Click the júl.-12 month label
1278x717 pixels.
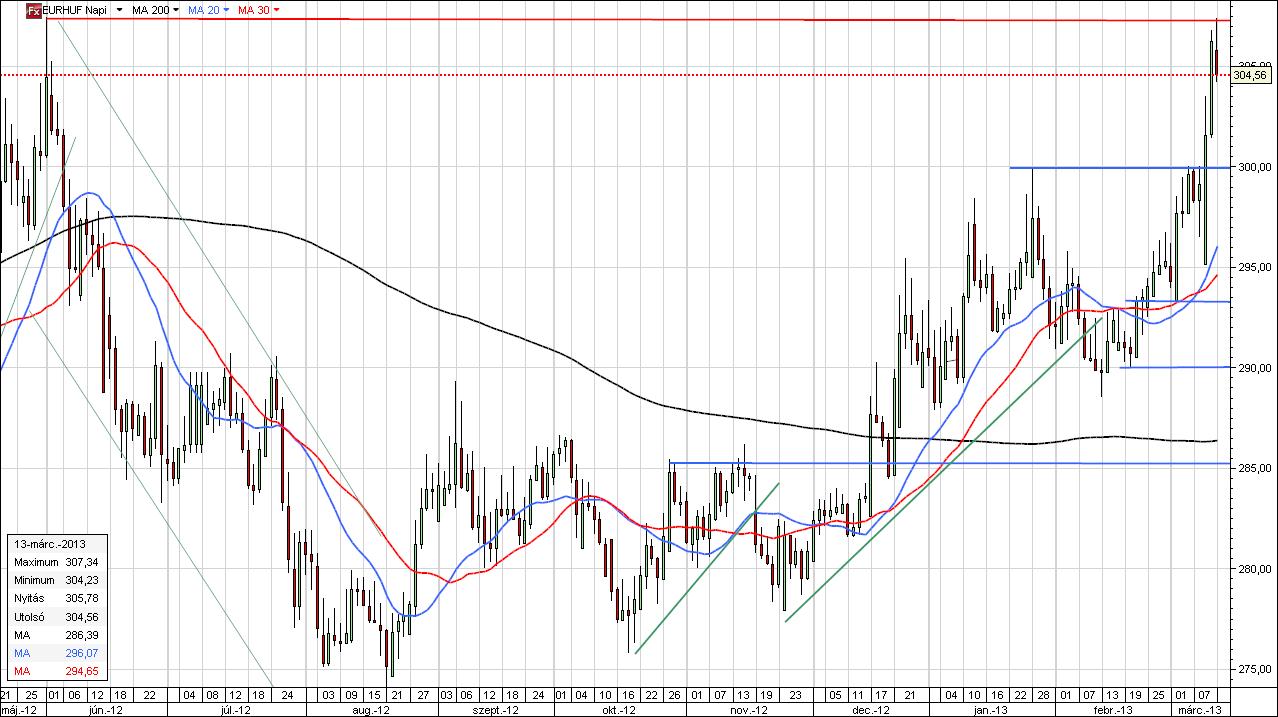pos(234,709)
